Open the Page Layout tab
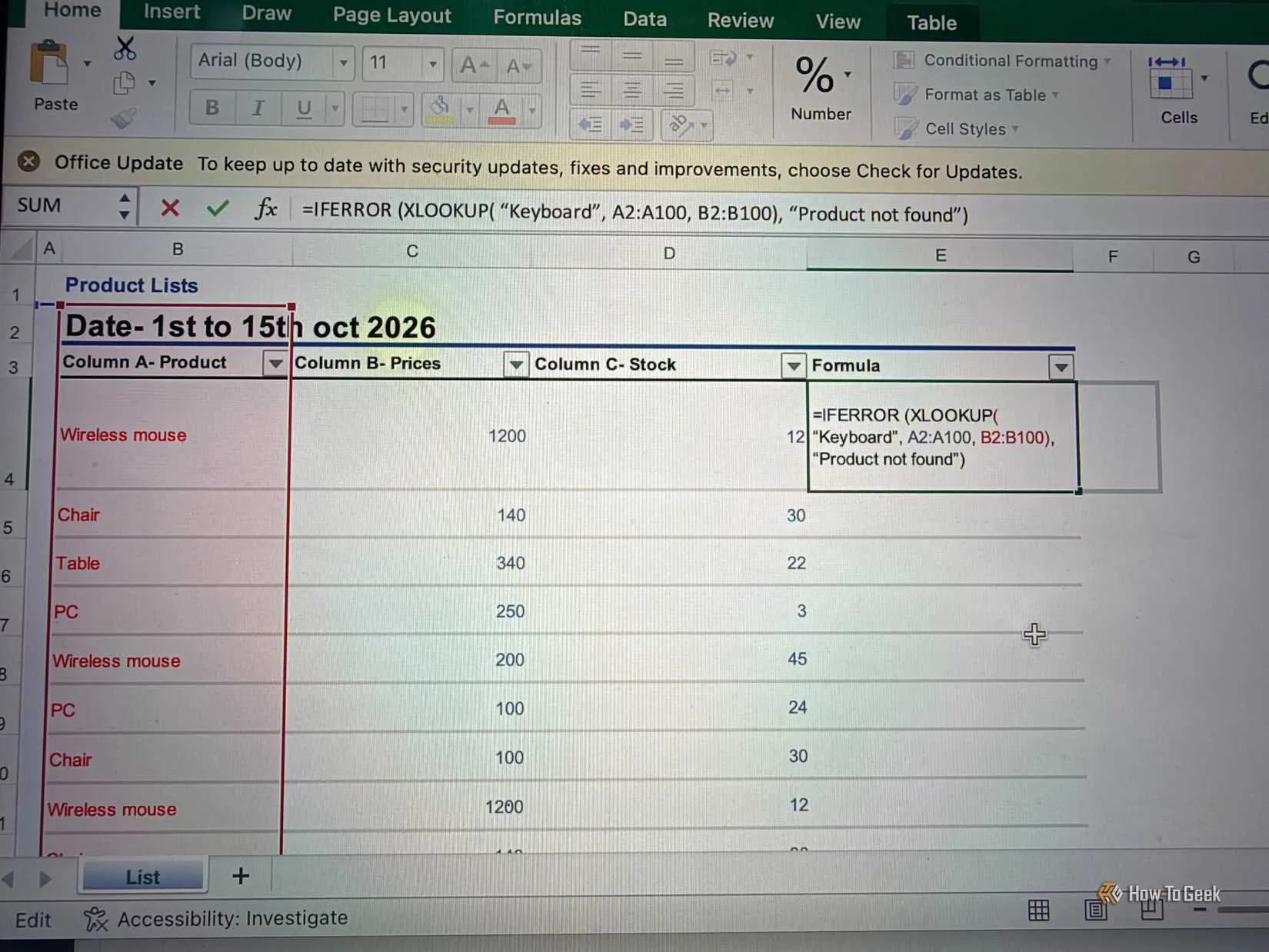The width and height of the screenshot is (1269, 952). point(391,16)
